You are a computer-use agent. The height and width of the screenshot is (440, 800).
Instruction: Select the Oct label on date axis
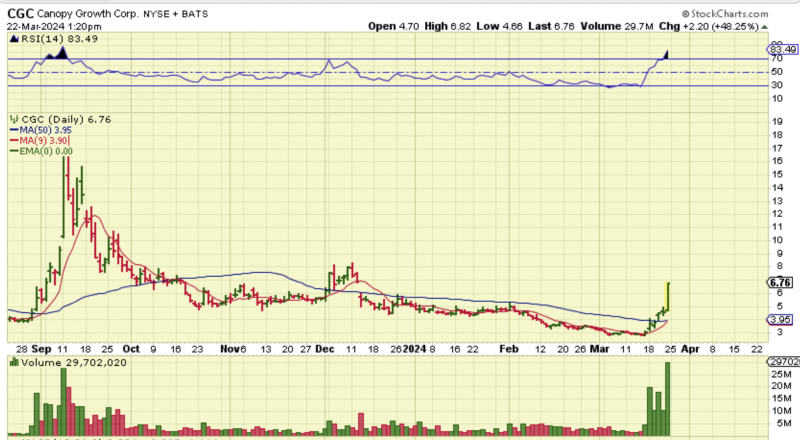tap(130, 350)
